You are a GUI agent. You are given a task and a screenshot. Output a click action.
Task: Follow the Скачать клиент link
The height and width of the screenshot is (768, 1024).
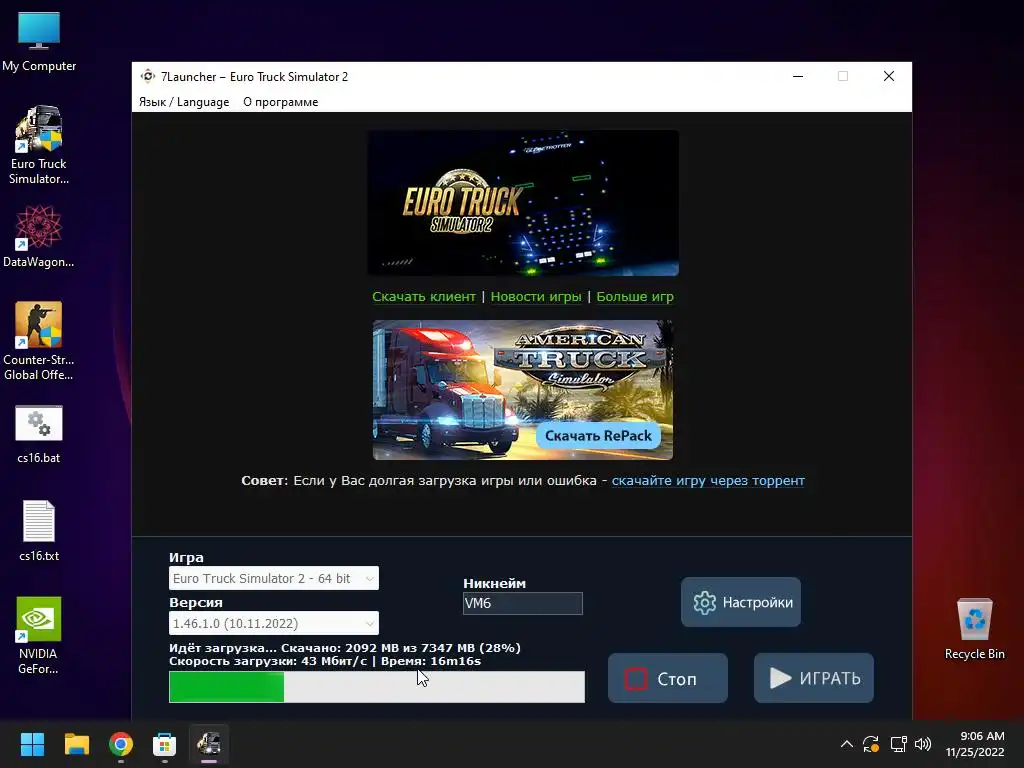pyautogui.click(x=424, y=296)
